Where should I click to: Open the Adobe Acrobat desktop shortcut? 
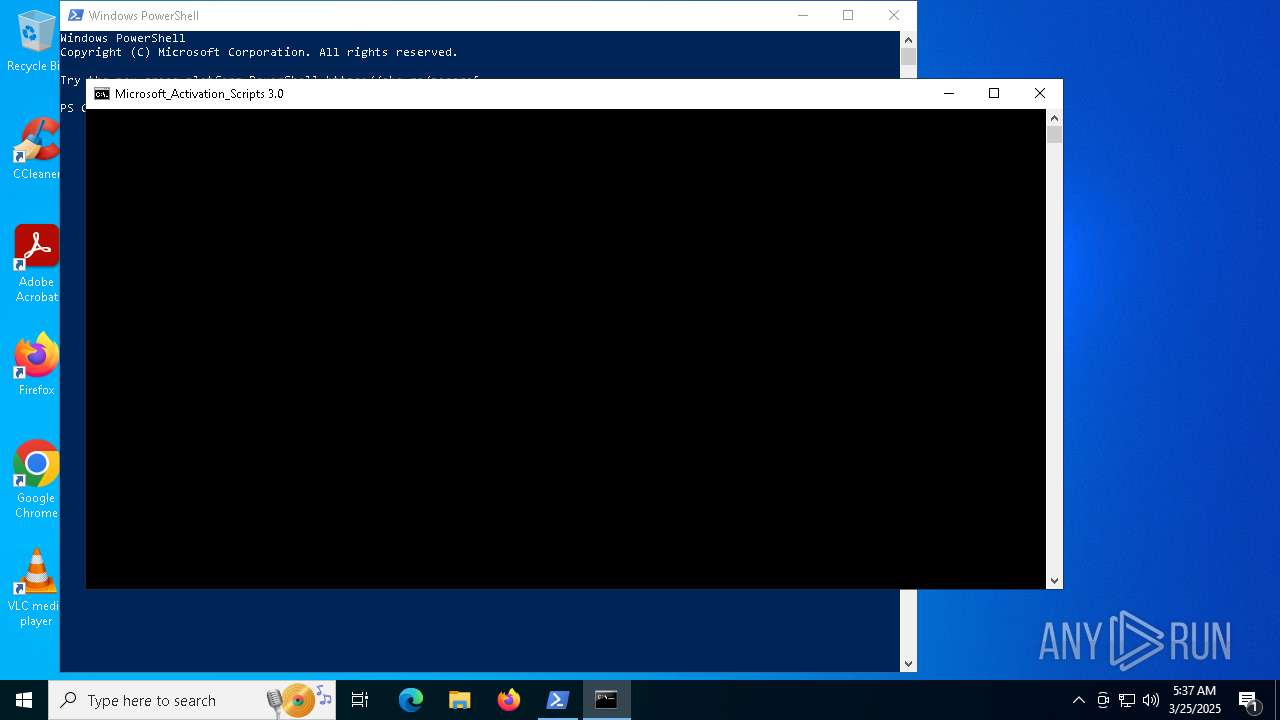click(x=36, y=264)
